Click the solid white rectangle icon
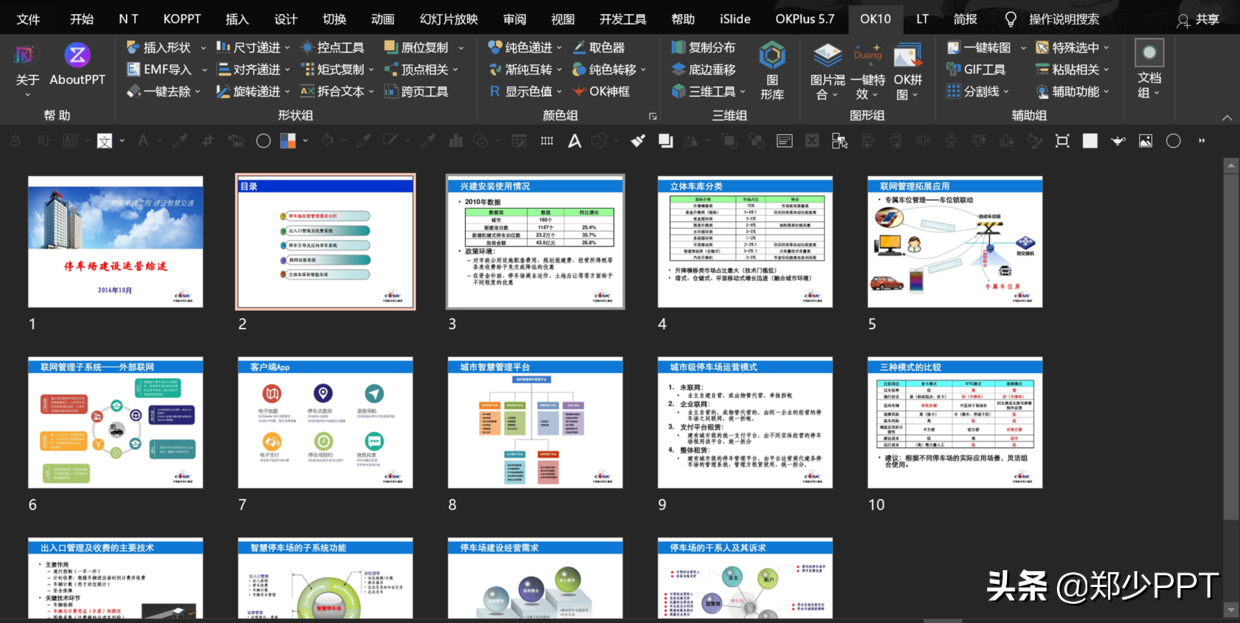Image resolution: width=1240 pixels, height=623 pixels. pos(1090,141)
